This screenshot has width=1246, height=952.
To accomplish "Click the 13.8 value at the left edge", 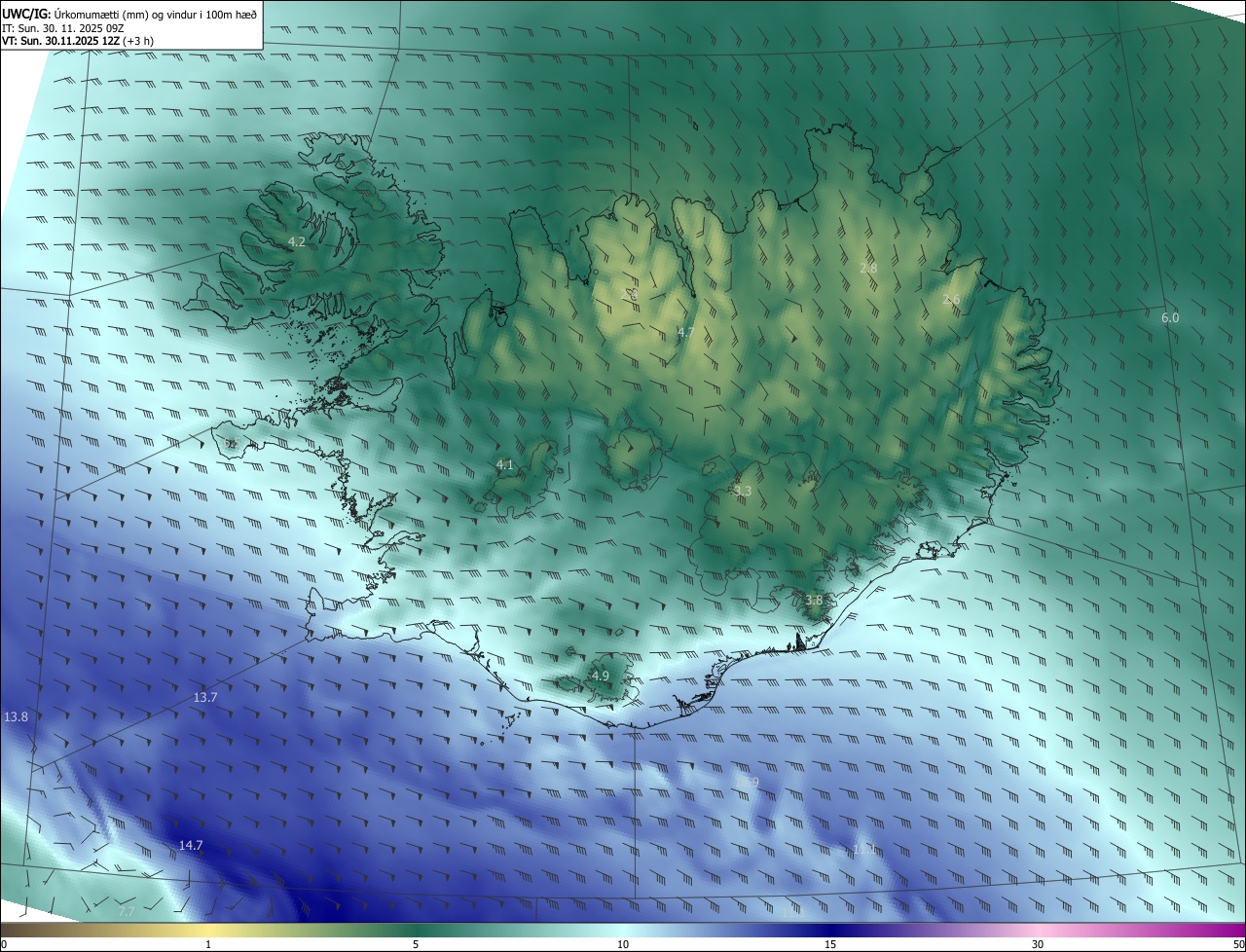I will coord(16,716).
